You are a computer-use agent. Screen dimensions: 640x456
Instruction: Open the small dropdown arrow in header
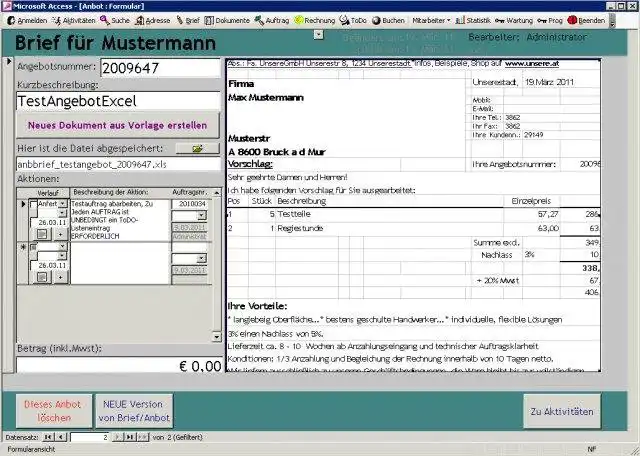coord(319,35)
